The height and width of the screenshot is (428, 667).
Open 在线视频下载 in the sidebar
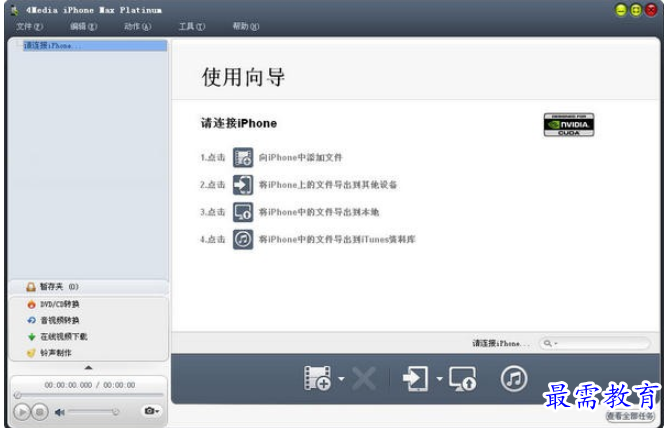coord(64,337)
